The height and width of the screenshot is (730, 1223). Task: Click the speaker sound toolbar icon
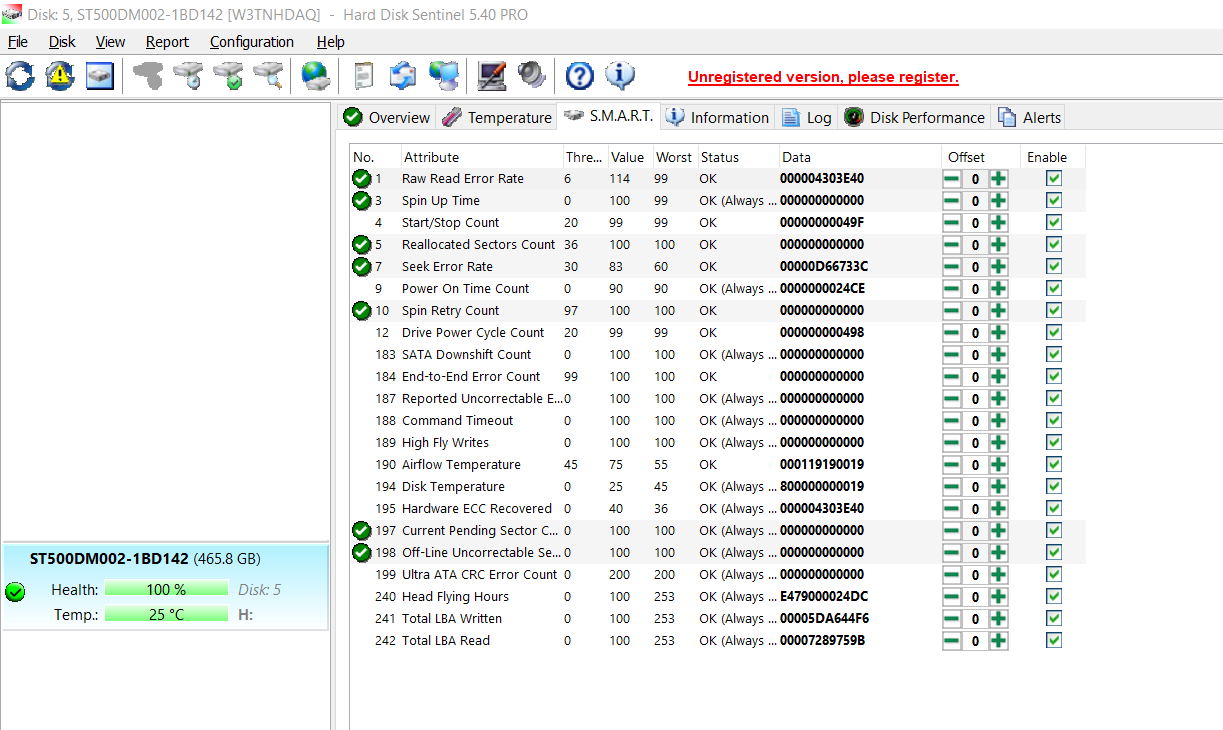(x=531, y=76)
